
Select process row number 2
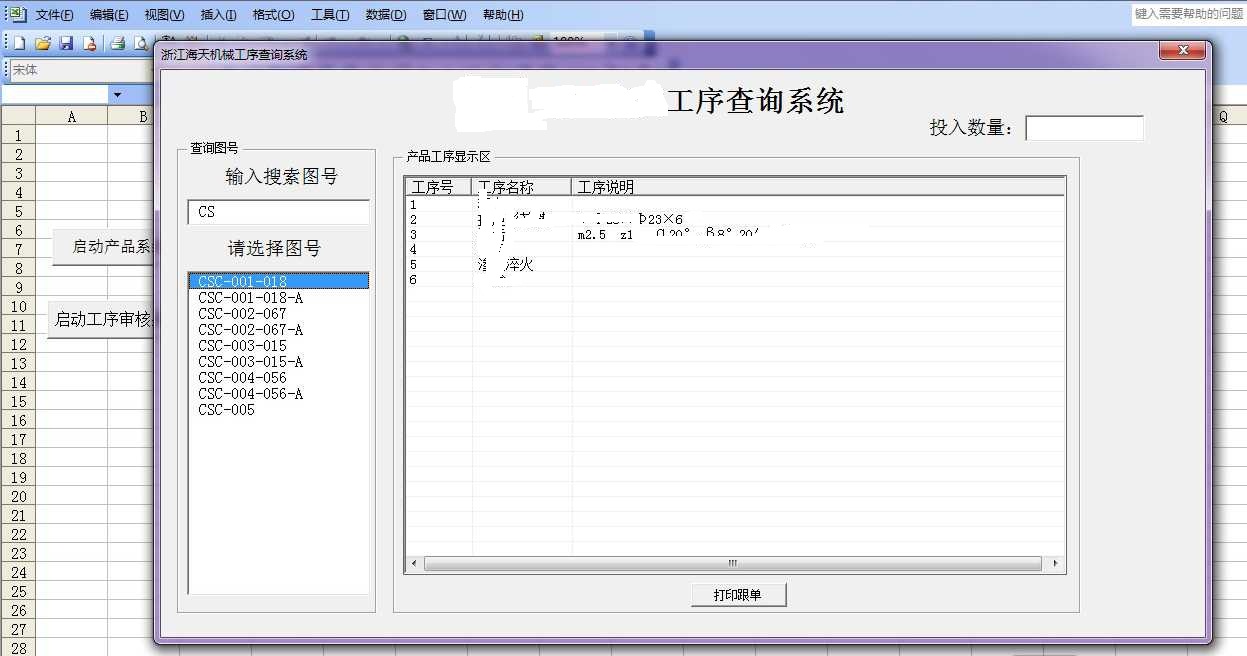(x=735, y=219)
